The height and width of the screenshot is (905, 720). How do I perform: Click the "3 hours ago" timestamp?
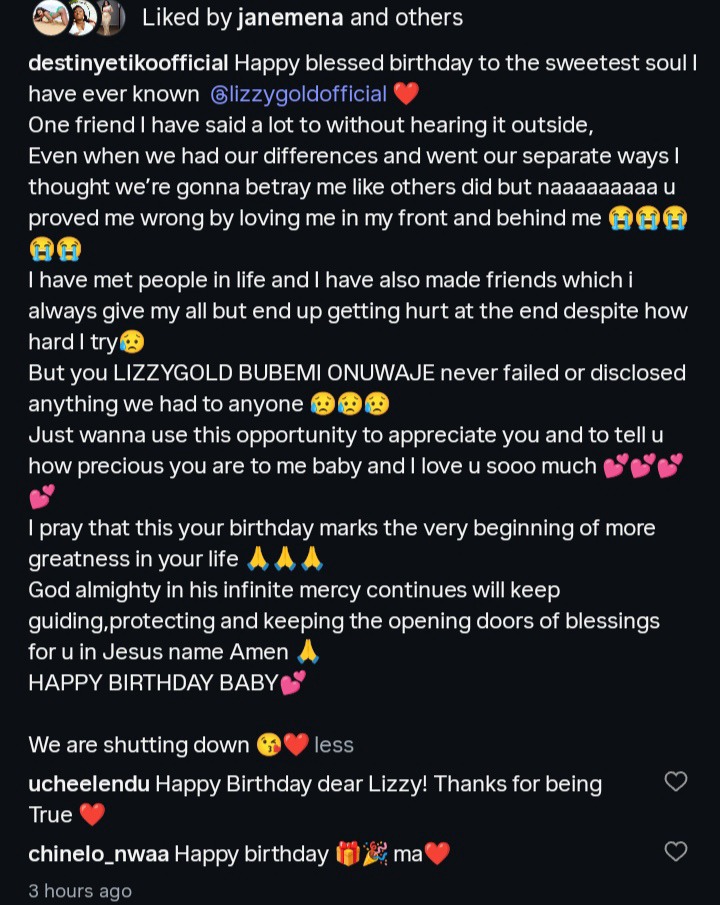pos(80,890)
